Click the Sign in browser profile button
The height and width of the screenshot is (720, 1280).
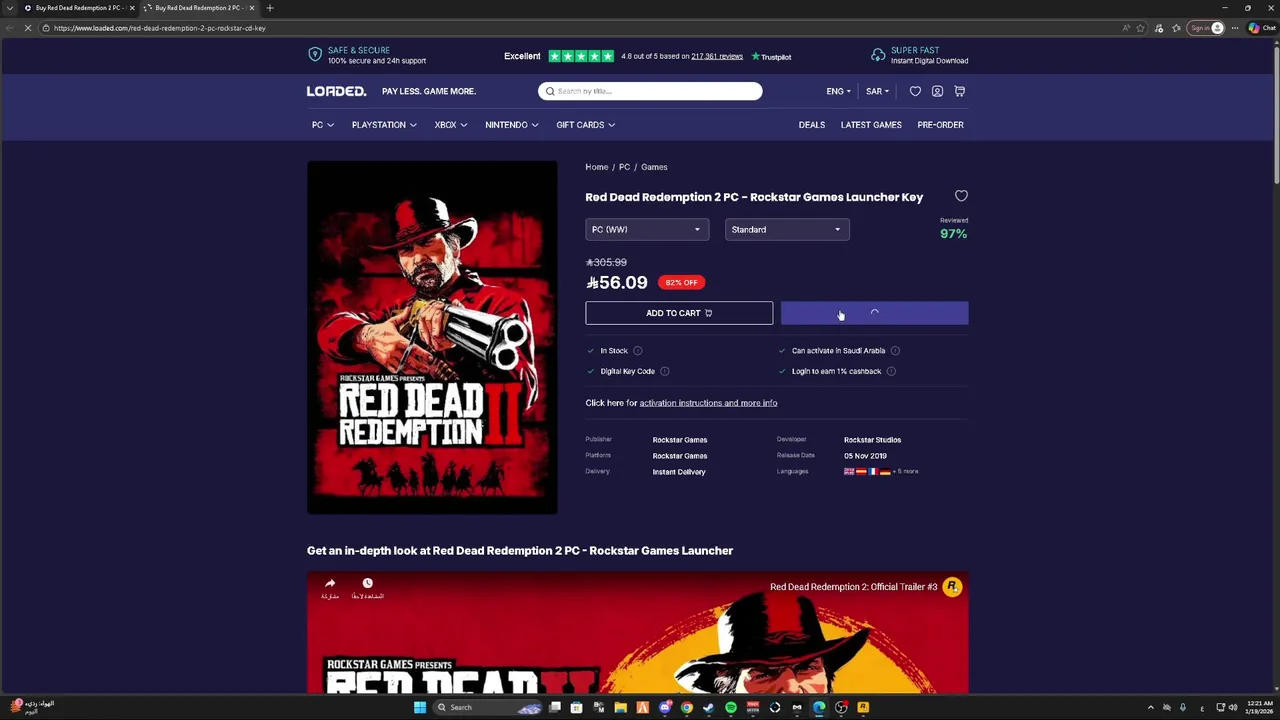tap(1206, 28)
